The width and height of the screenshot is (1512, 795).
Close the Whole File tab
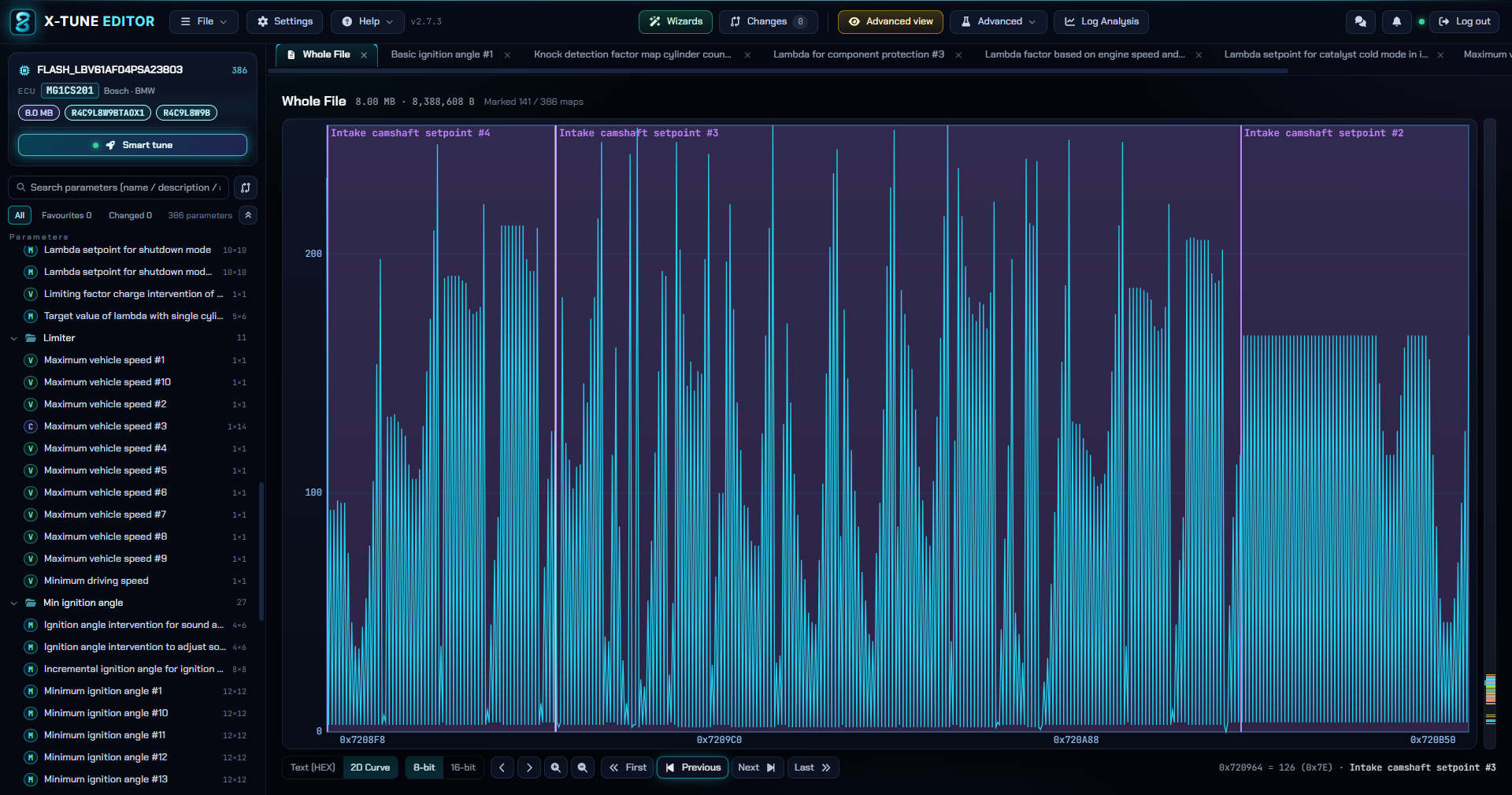pos(364,55)
